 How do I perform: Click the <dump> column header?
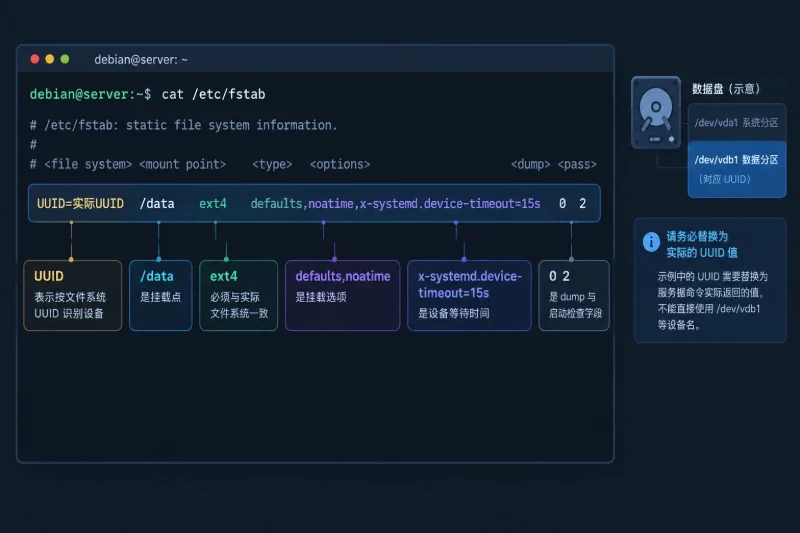click(530, 164)
